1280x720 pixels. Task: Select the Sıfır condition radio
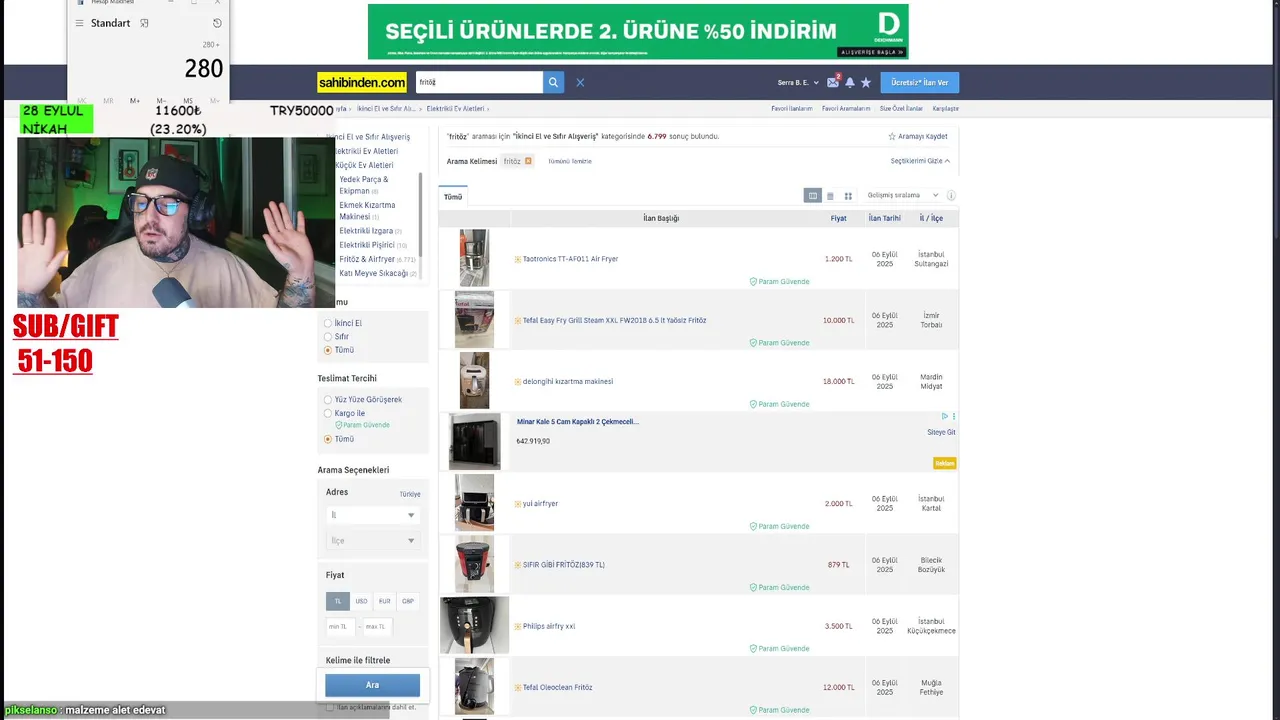coord(328,337)
